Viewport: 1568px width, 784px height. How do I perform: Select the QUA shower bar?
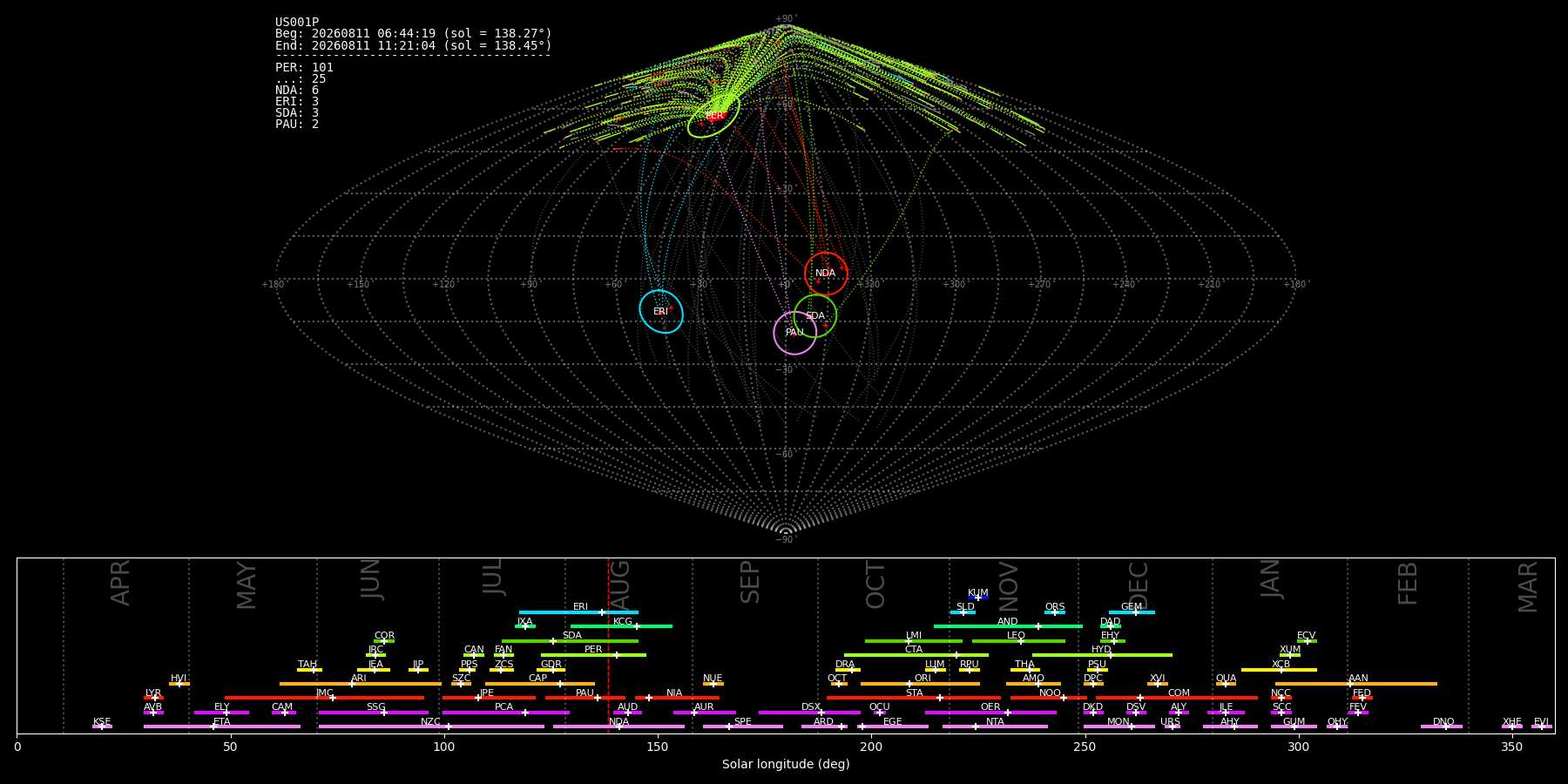[1226, 684]
